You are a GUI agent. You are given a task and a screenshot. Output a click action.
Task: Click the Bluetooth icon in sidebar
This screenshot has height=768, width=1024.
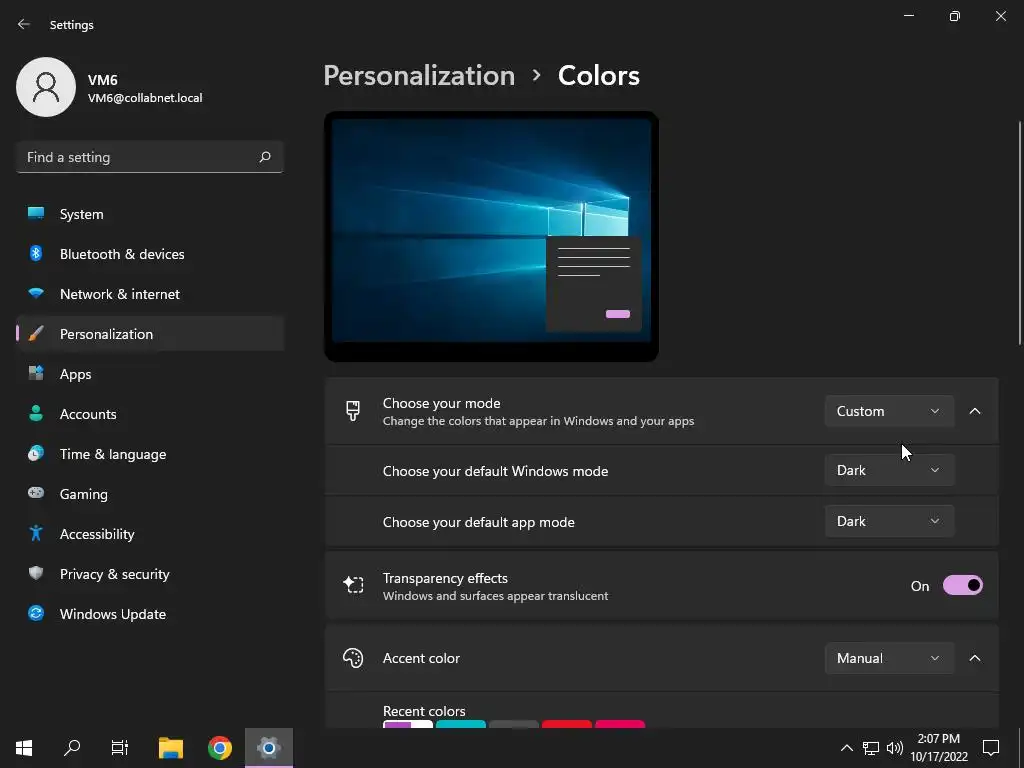pyautogui.click(x=36, y=253)
